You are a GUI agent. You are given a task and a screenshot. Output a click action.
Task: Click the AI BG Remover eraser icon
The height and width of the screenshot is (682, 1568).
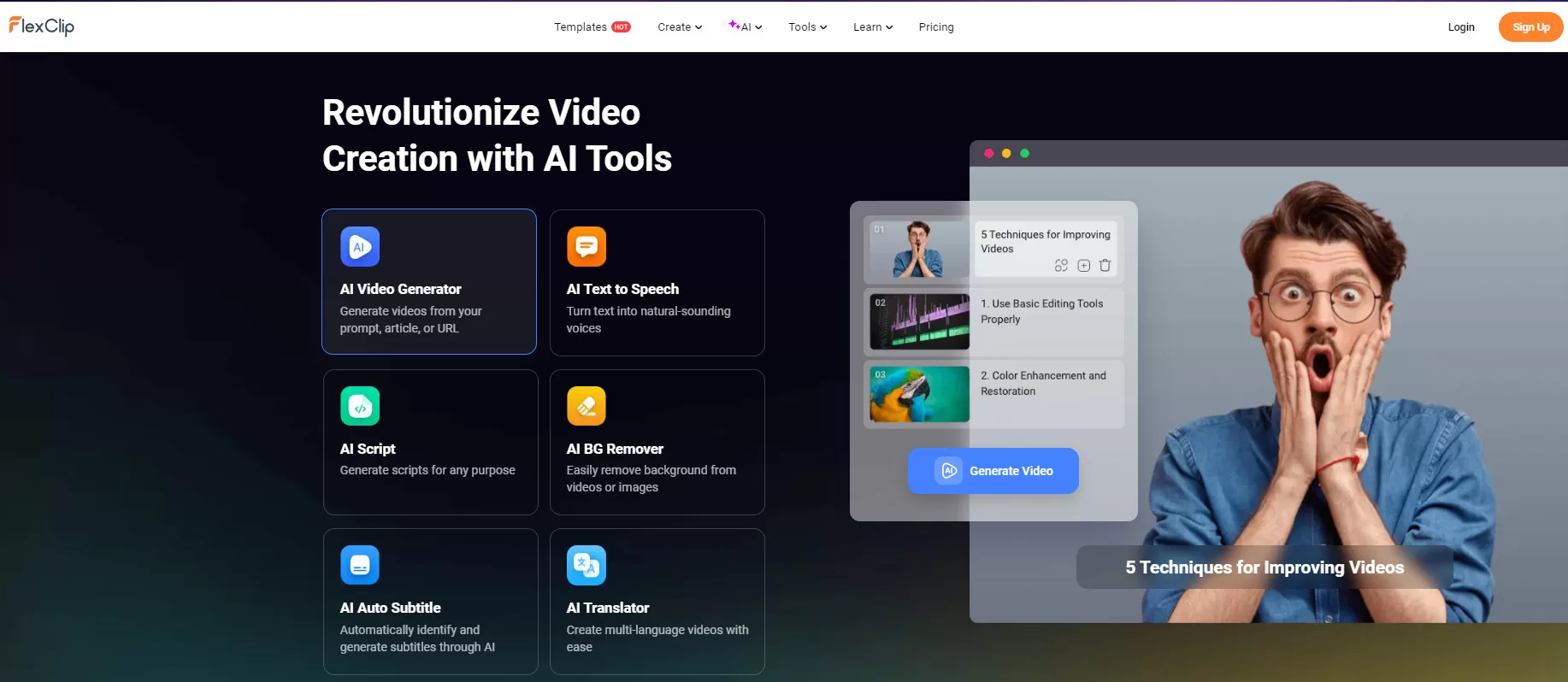587,406
